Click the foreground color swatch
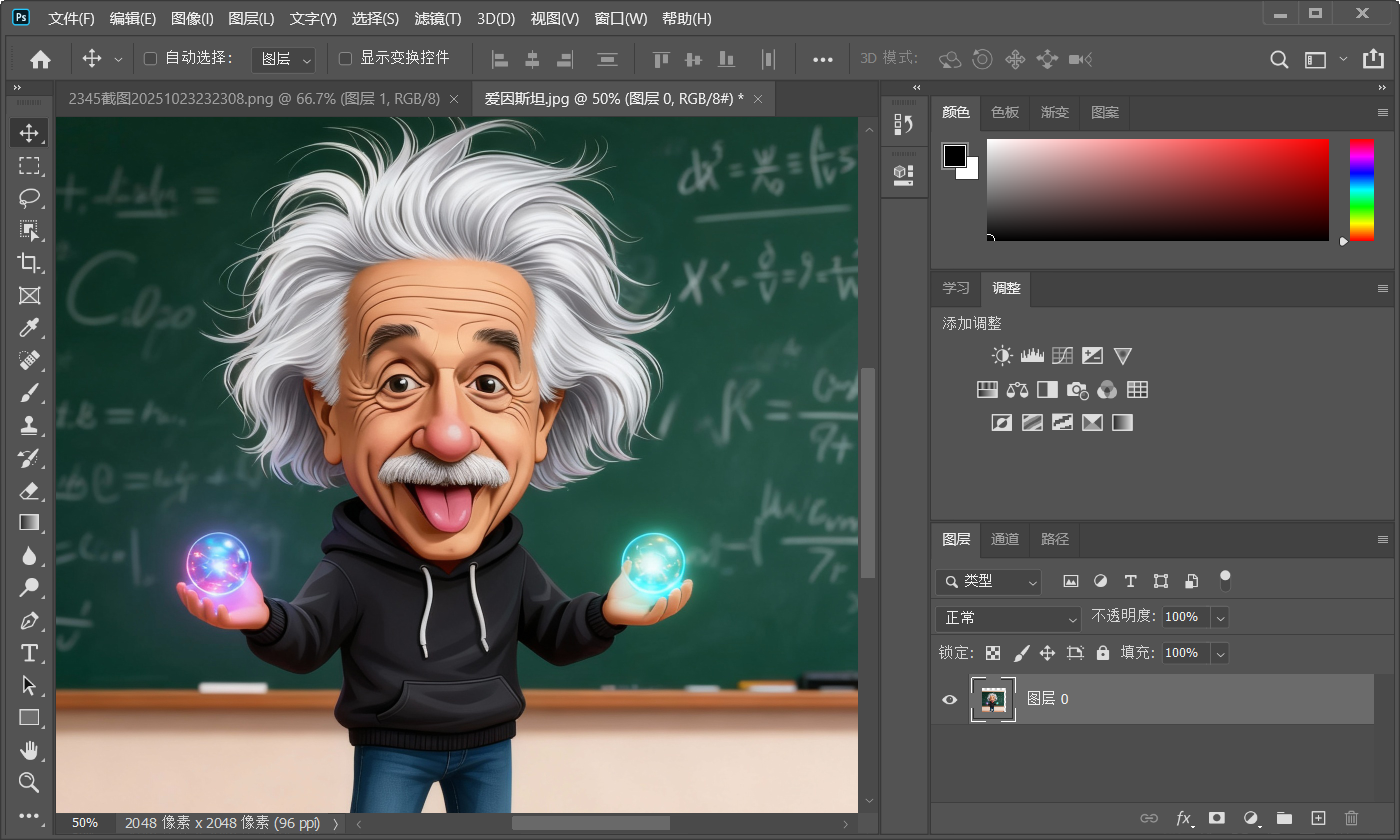The height and width of the screenshot is (840, 1400). 955,156
